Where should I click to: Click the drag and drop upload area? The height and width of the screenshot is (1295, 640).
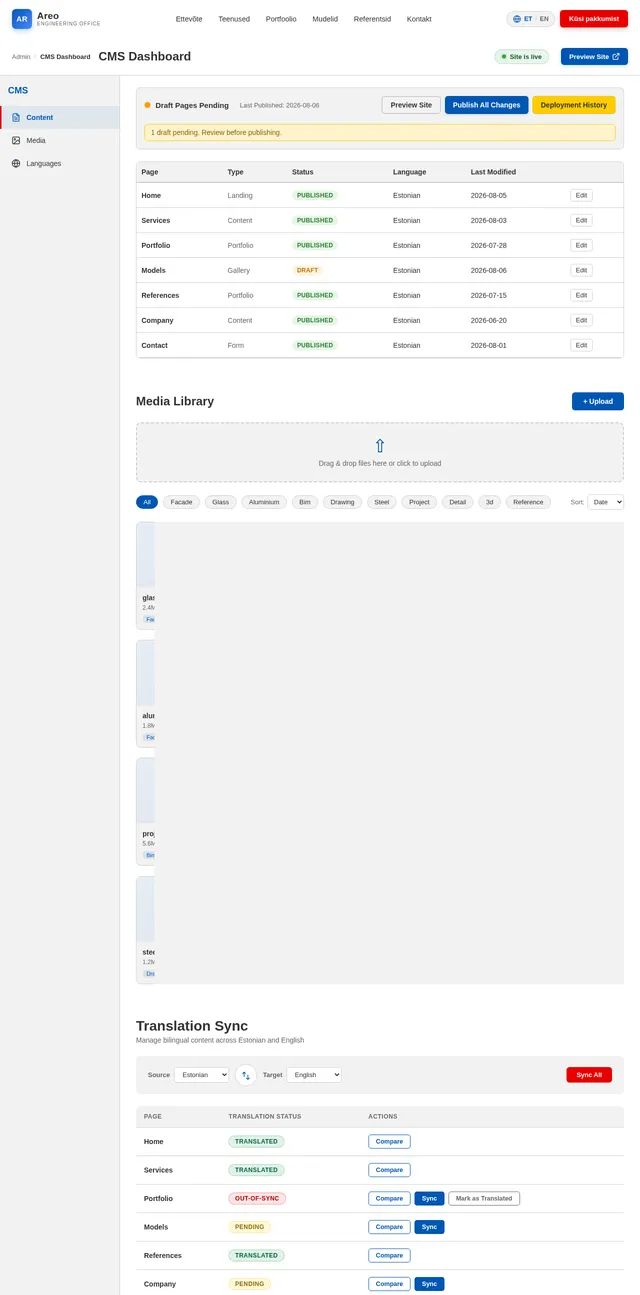380,453
